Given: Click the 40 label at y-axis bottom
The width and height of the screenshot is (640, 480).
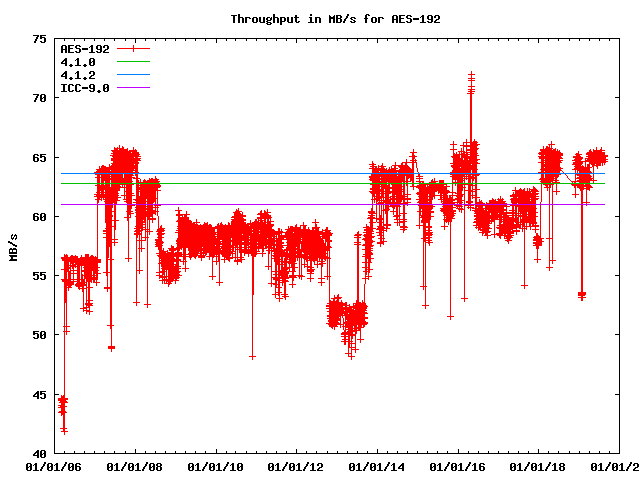Looking at the screenshot, I should (x=39, y=454).
